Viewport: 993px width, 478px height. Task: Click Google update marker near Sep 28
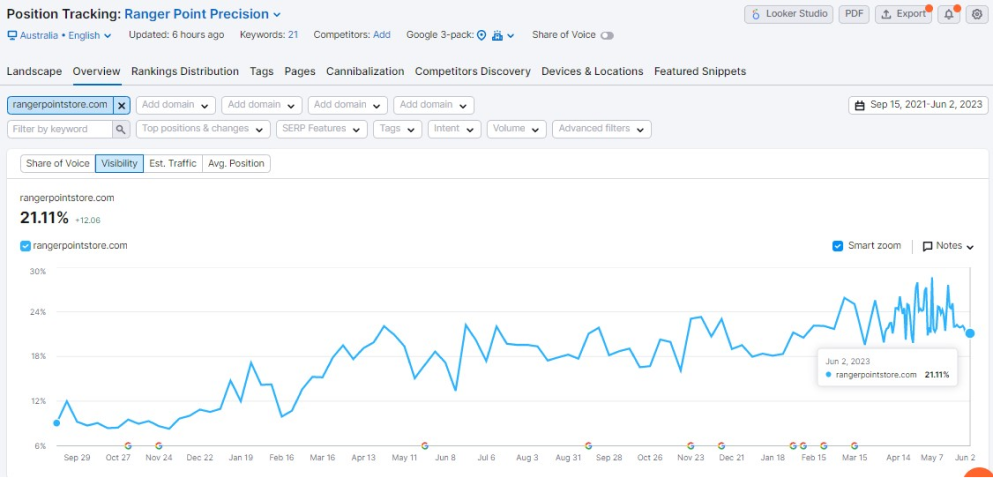588,446
